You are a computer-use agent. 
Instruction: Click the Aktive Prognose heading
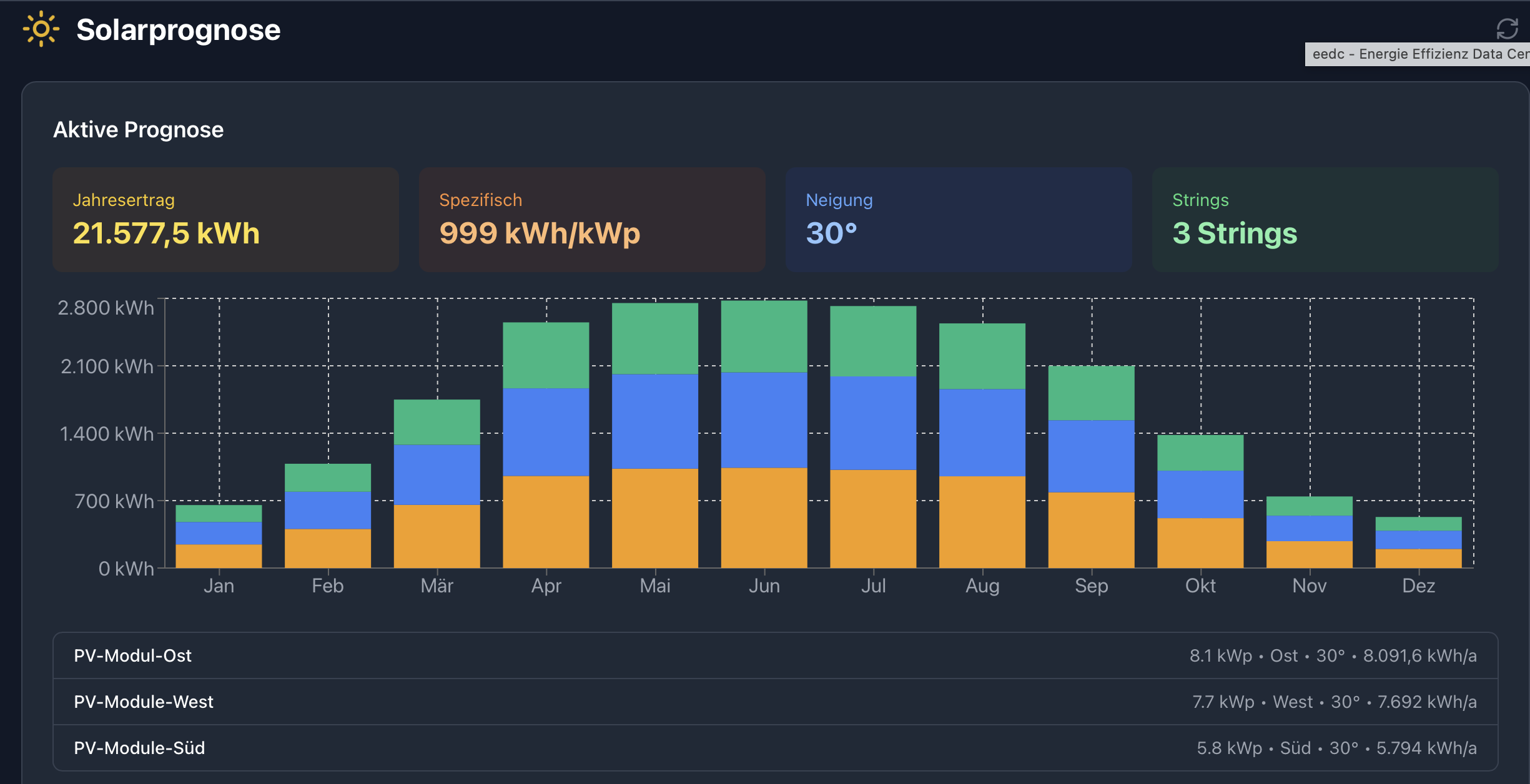[x=138, y=130]
